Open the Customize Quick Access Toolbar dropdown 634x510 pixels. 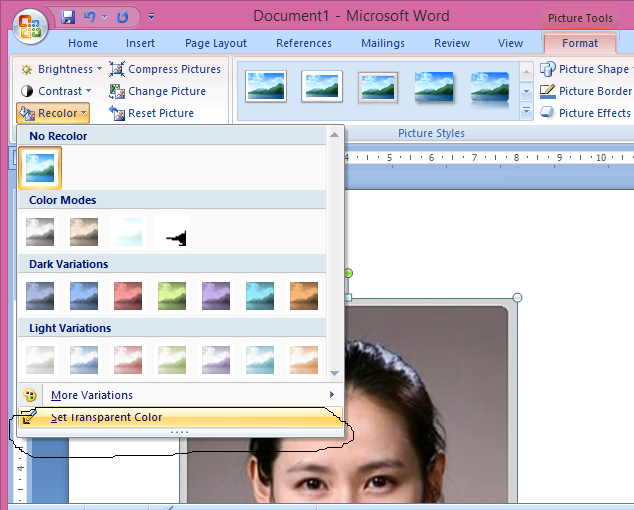click(152, 17)
